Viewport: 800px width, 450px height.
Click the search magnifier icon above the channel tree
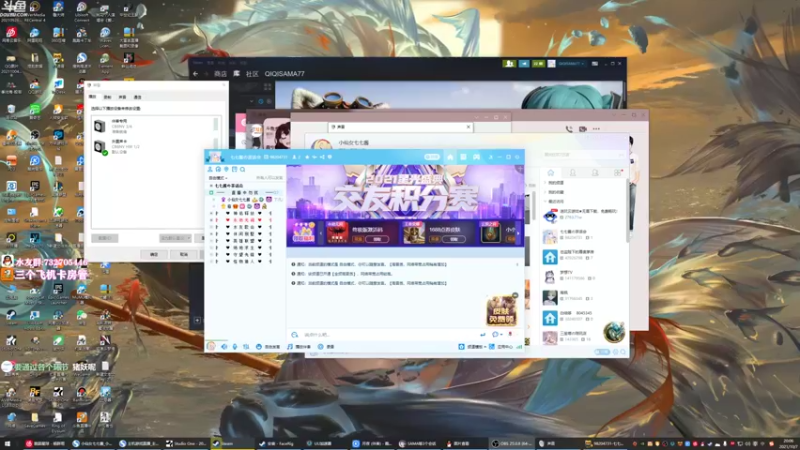[243, 169]
